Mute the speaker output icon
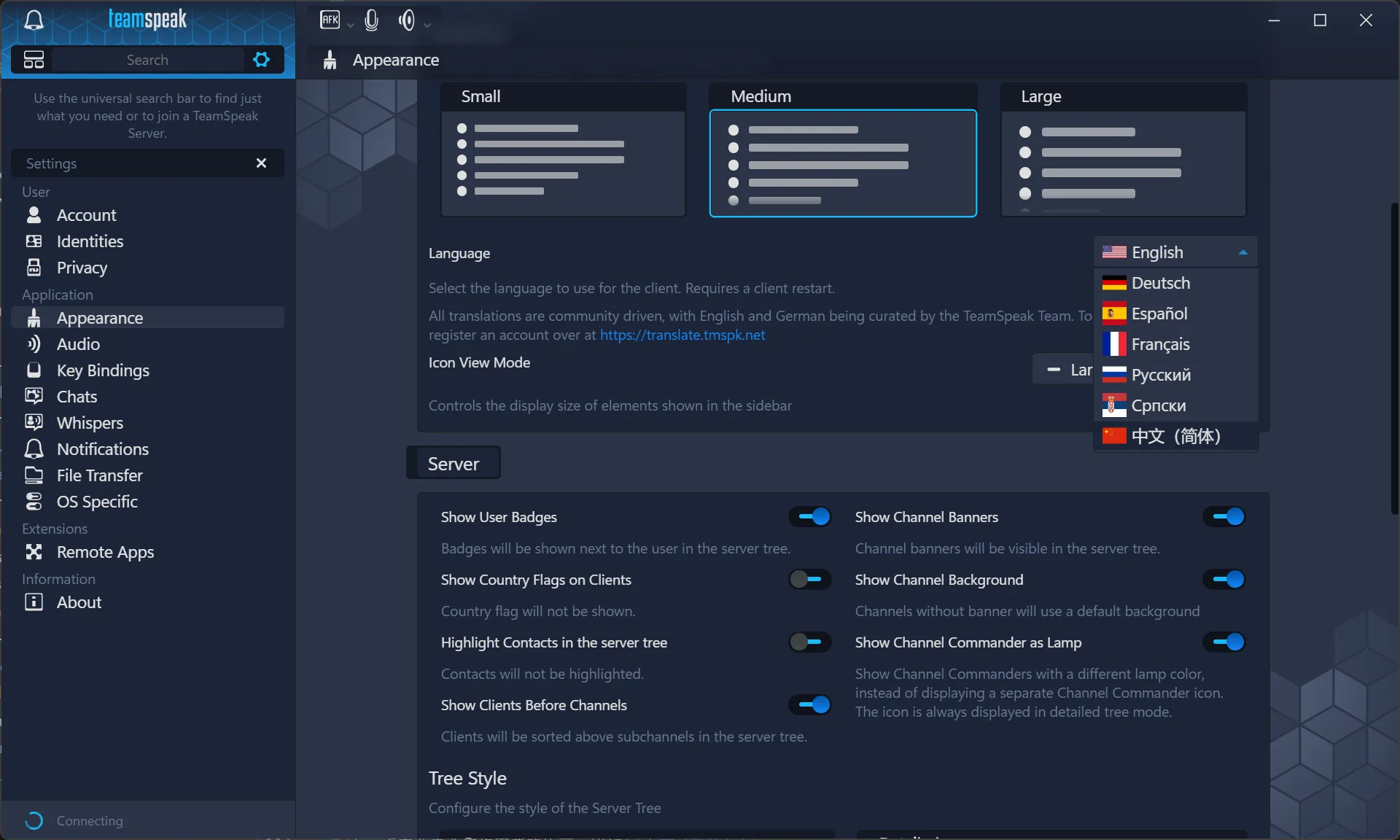Viewport: 1400px width, 840px height. coord(407,20)
